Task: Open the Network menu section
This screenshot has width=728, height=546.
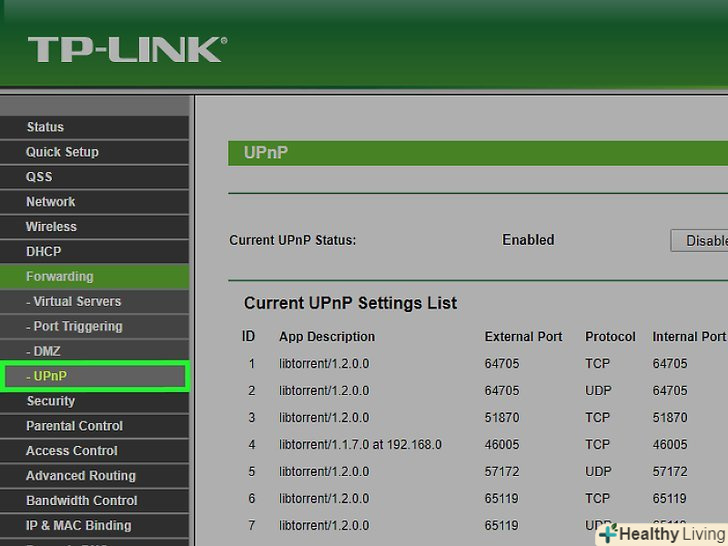Action: 94,202
